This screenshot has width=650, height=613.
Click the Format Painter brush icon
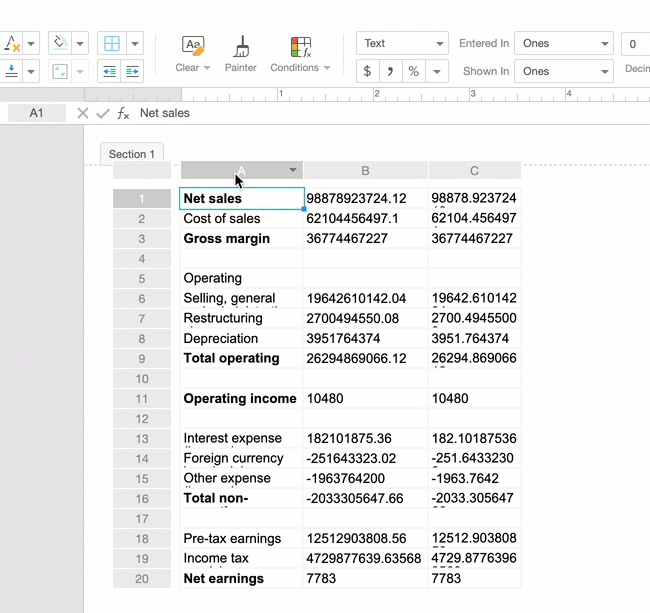point(241,46)
